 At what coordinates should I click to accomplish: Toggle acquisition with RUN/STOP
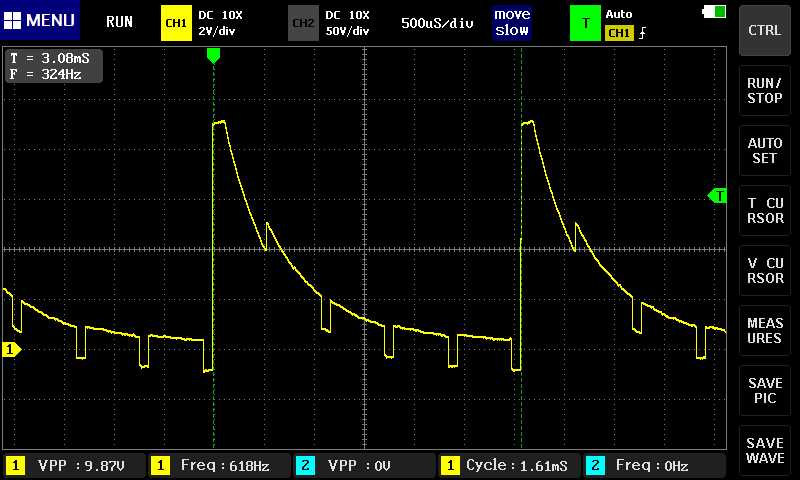(x=764, y=91)
